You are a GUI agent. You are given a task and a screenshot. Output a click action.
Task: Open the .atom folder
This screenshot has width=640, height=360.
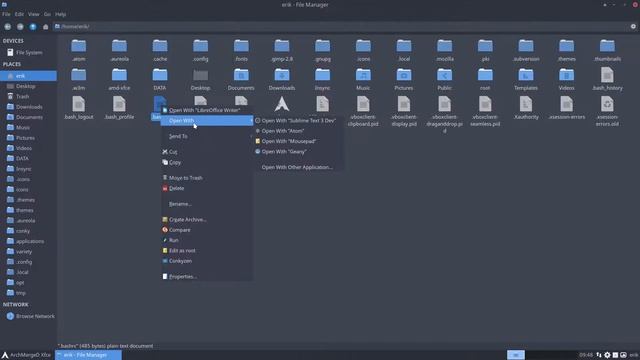click(x=78, y=50)
